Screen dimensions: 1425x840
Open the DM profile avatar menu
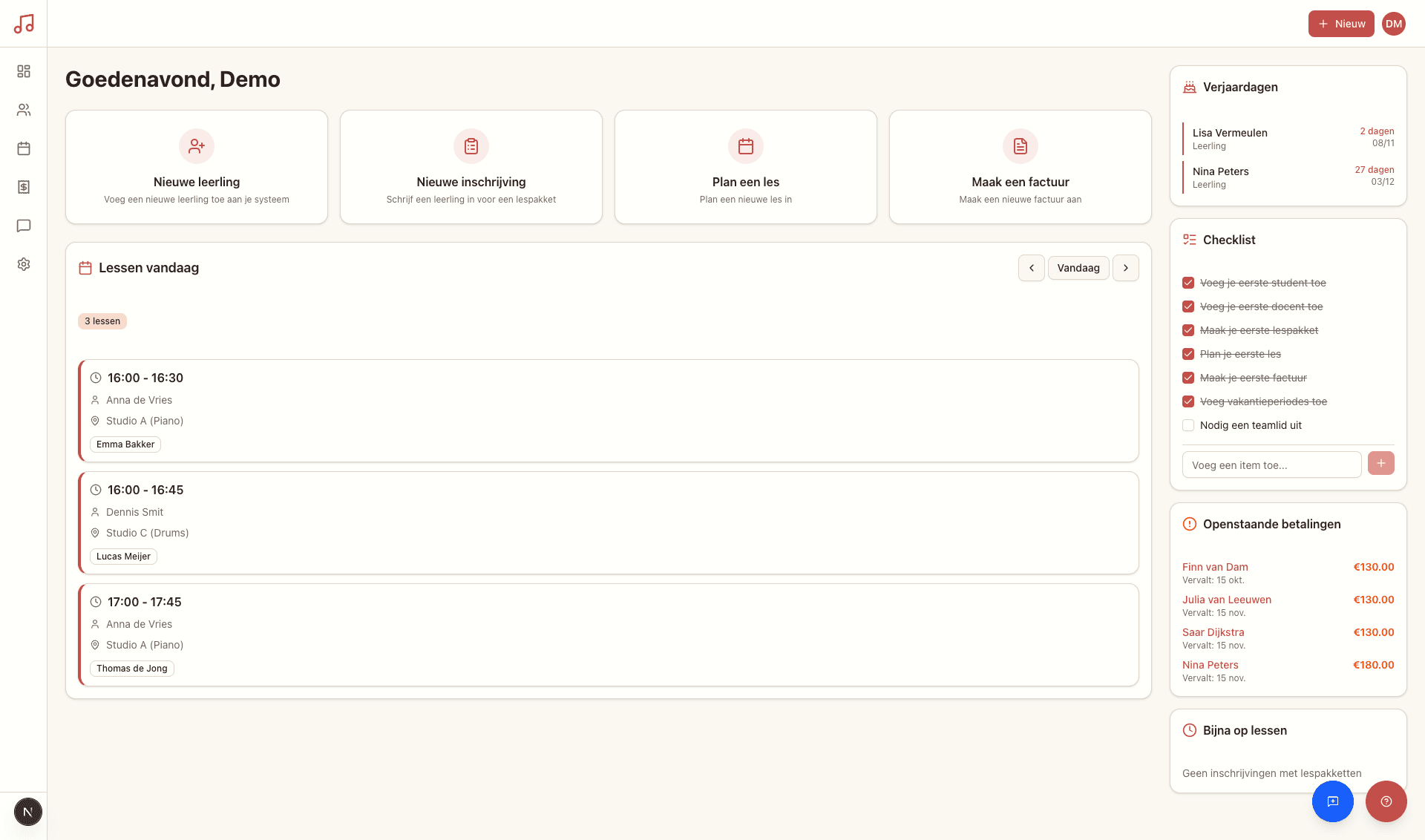coord(1394,23)
